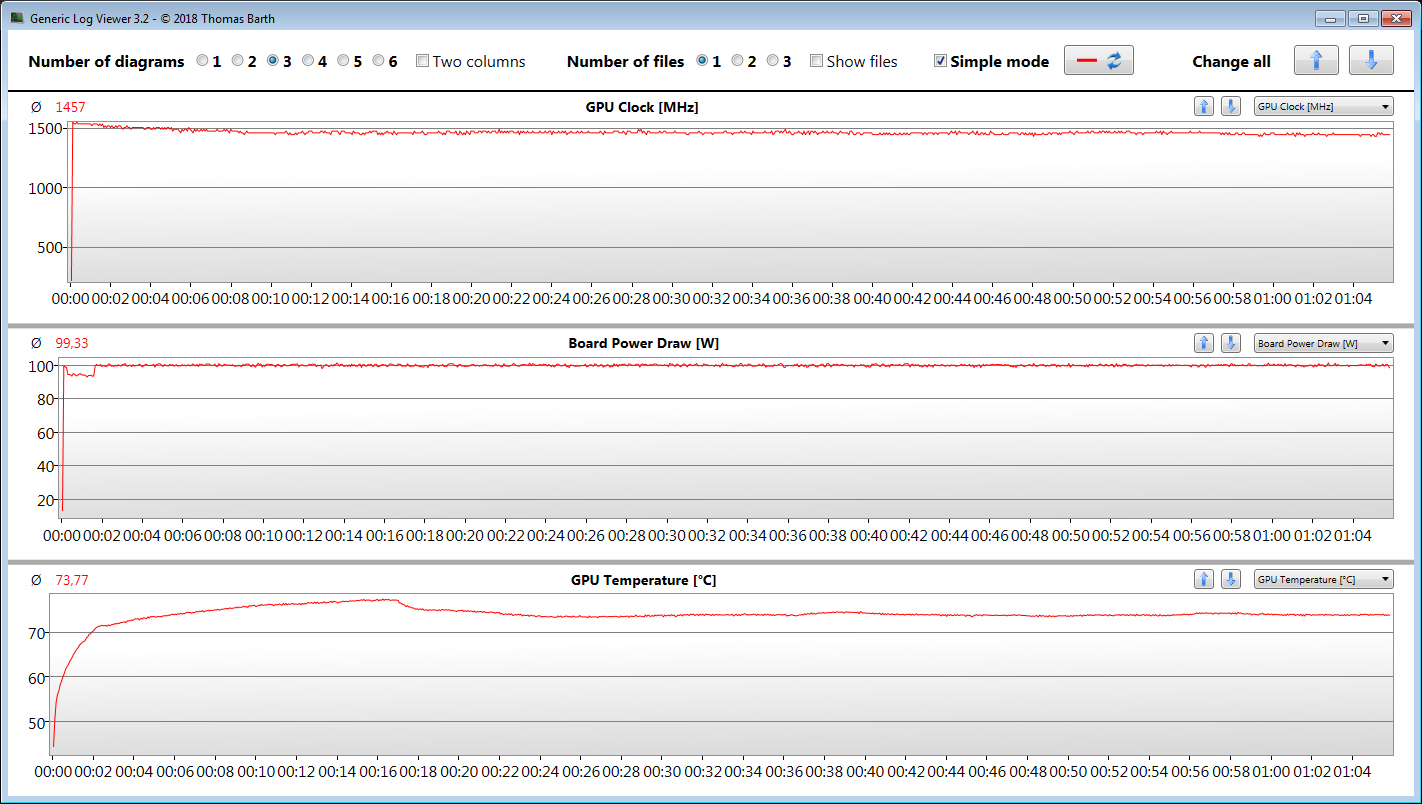1422x804 pixels.
Task: Select 2 diagrams radio button
Action: tap(238, 61)
